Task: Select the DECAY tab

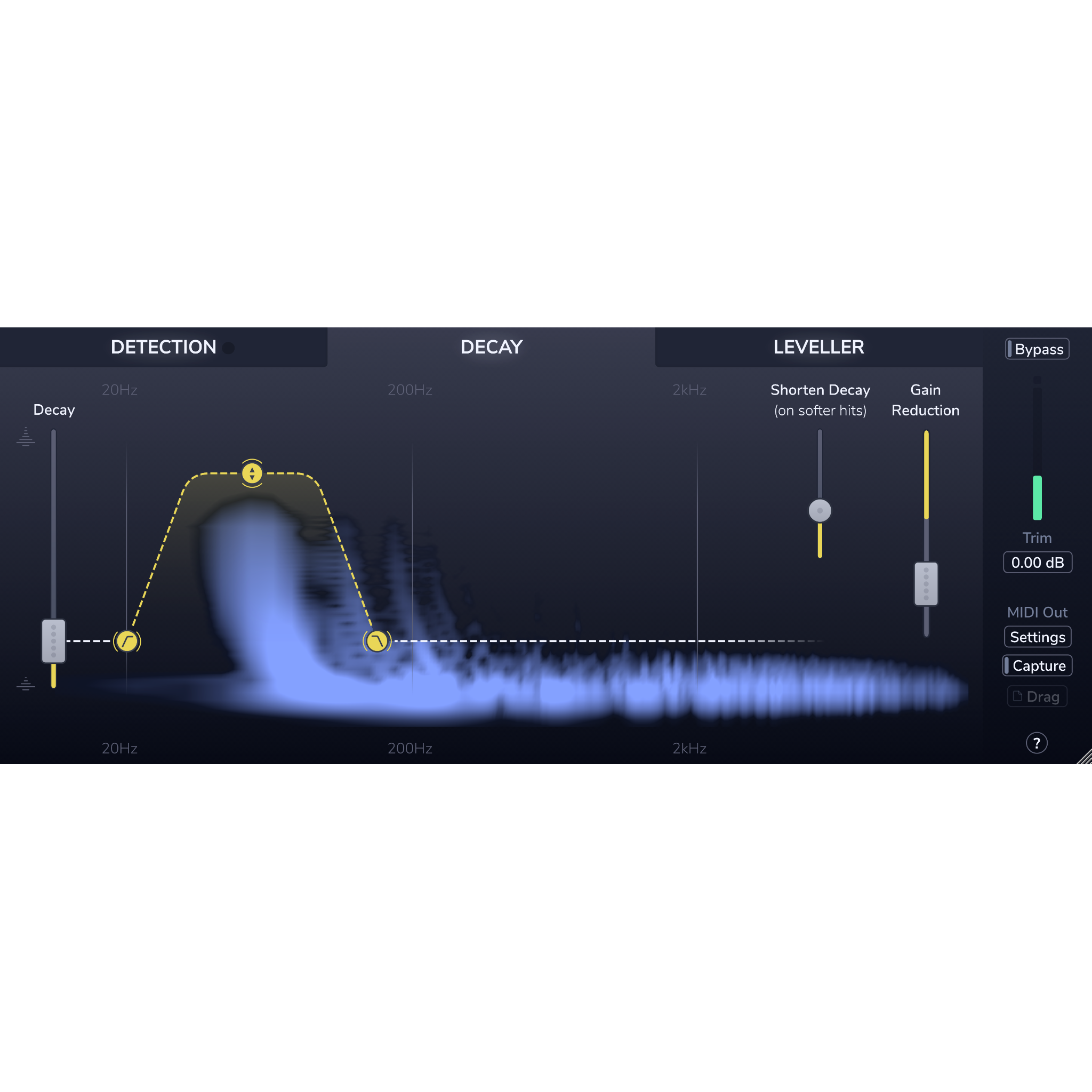Action: pos(491,347)
